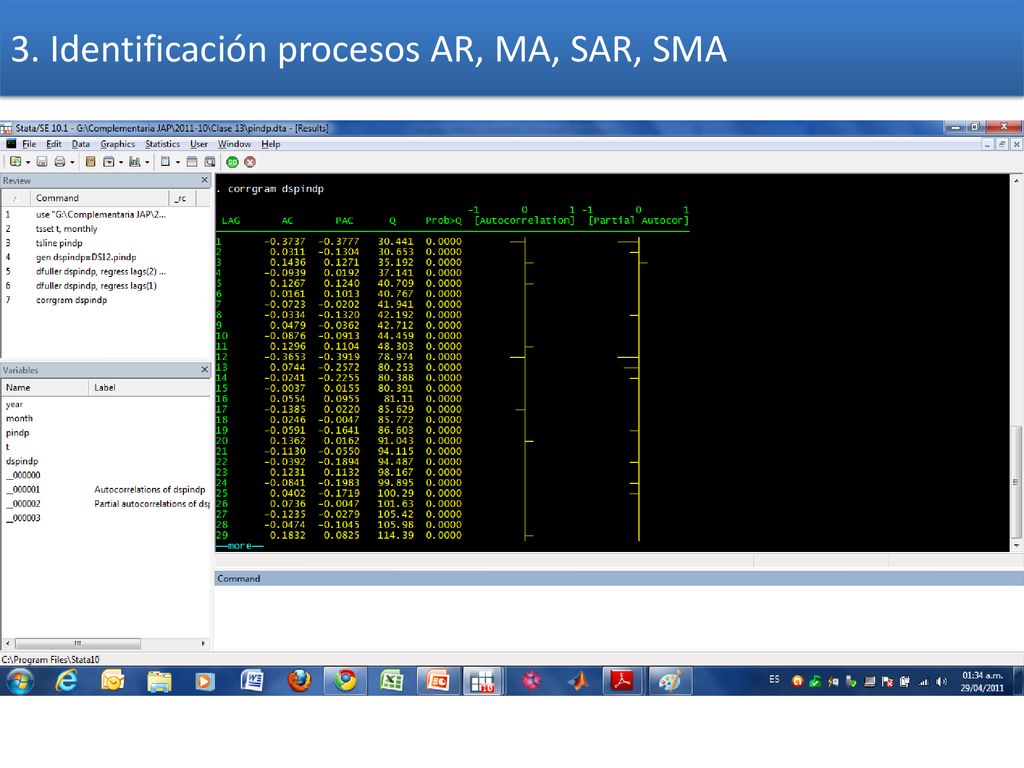Open the Graphics menu
Screen dimensions: 1024x768
[118, 144]
